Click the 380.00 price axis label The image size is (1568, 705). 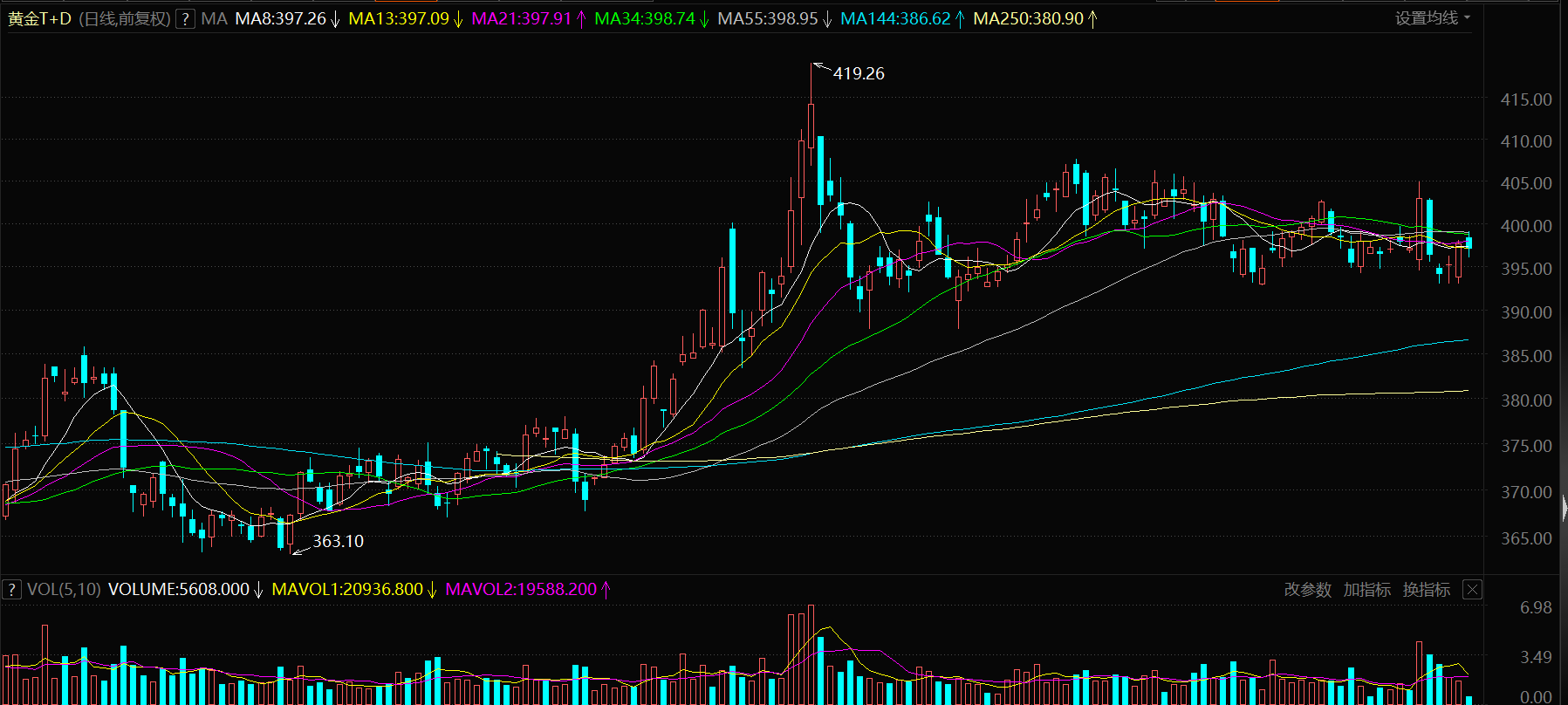pyautogui.click(x=1526, y=400)
